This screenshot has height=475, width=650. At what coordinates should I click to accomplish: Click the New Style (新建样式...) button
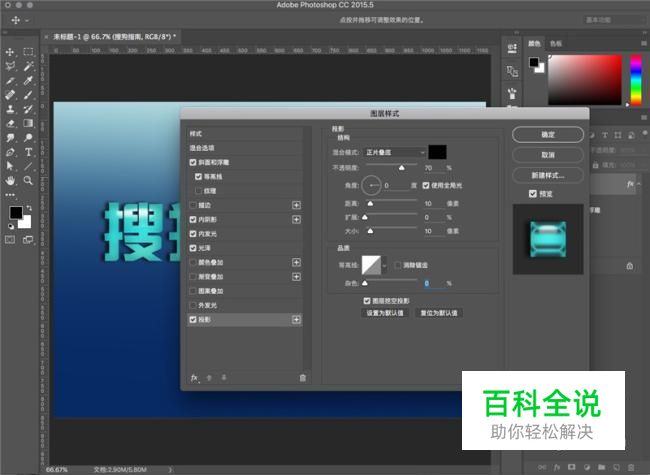click(x=548, y=175)
